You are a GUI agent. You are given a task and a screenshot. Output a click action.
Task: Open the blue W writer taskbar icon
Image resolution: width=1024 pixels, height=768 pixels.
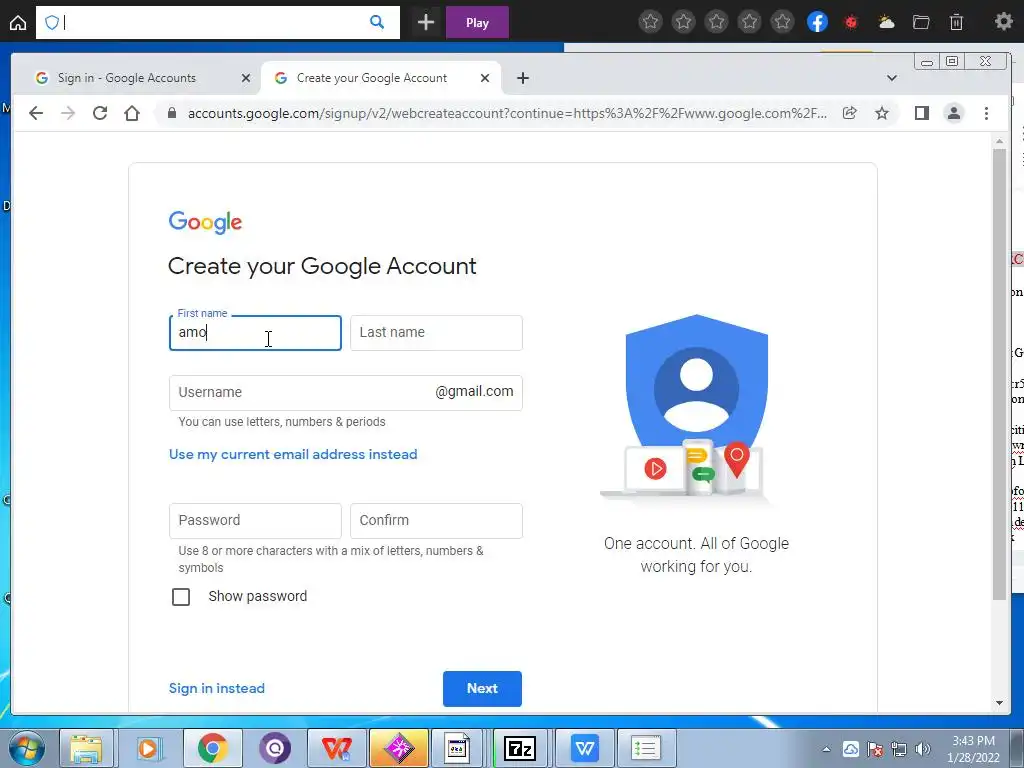[x=584, y=748]
